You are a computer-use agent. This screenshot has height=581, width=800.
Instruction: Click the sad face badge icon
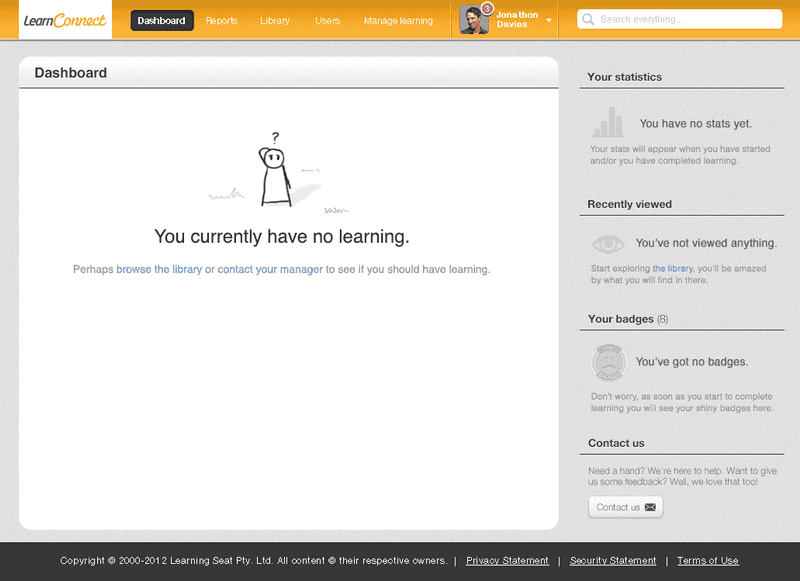tap(609, 363)
